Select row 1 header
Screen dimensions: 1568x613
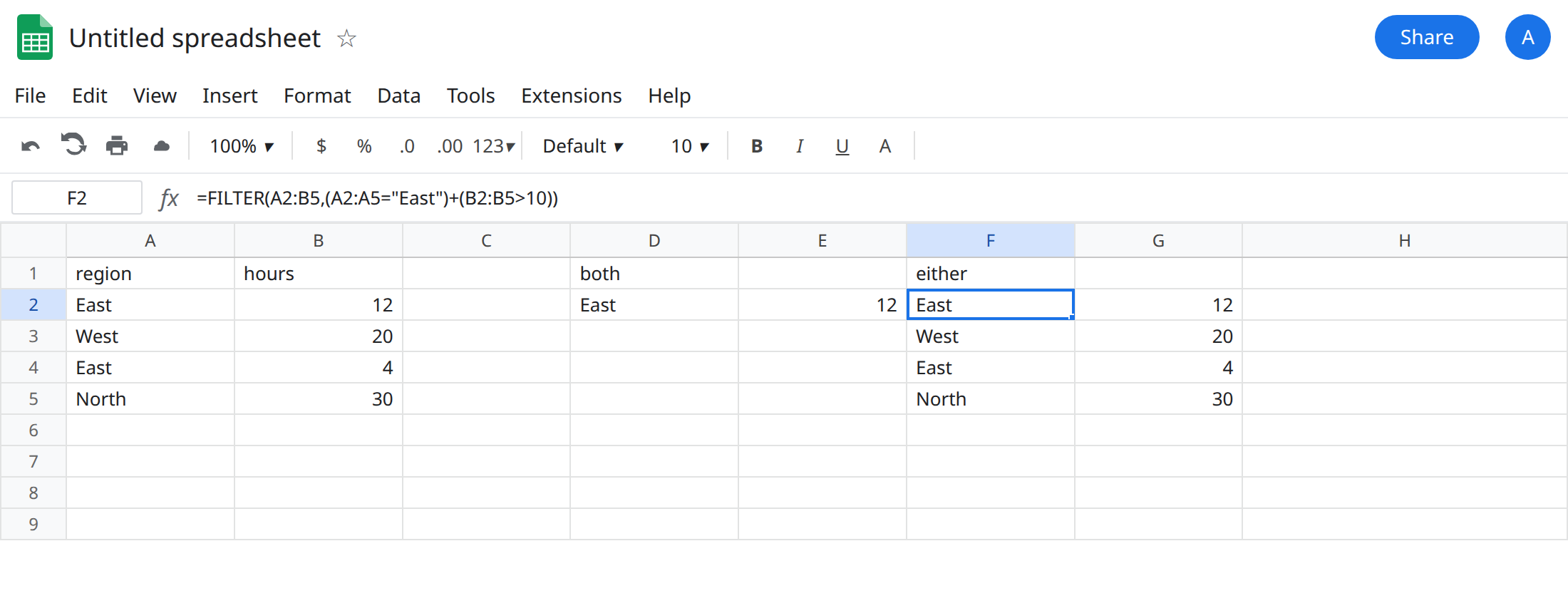[33, 274]
